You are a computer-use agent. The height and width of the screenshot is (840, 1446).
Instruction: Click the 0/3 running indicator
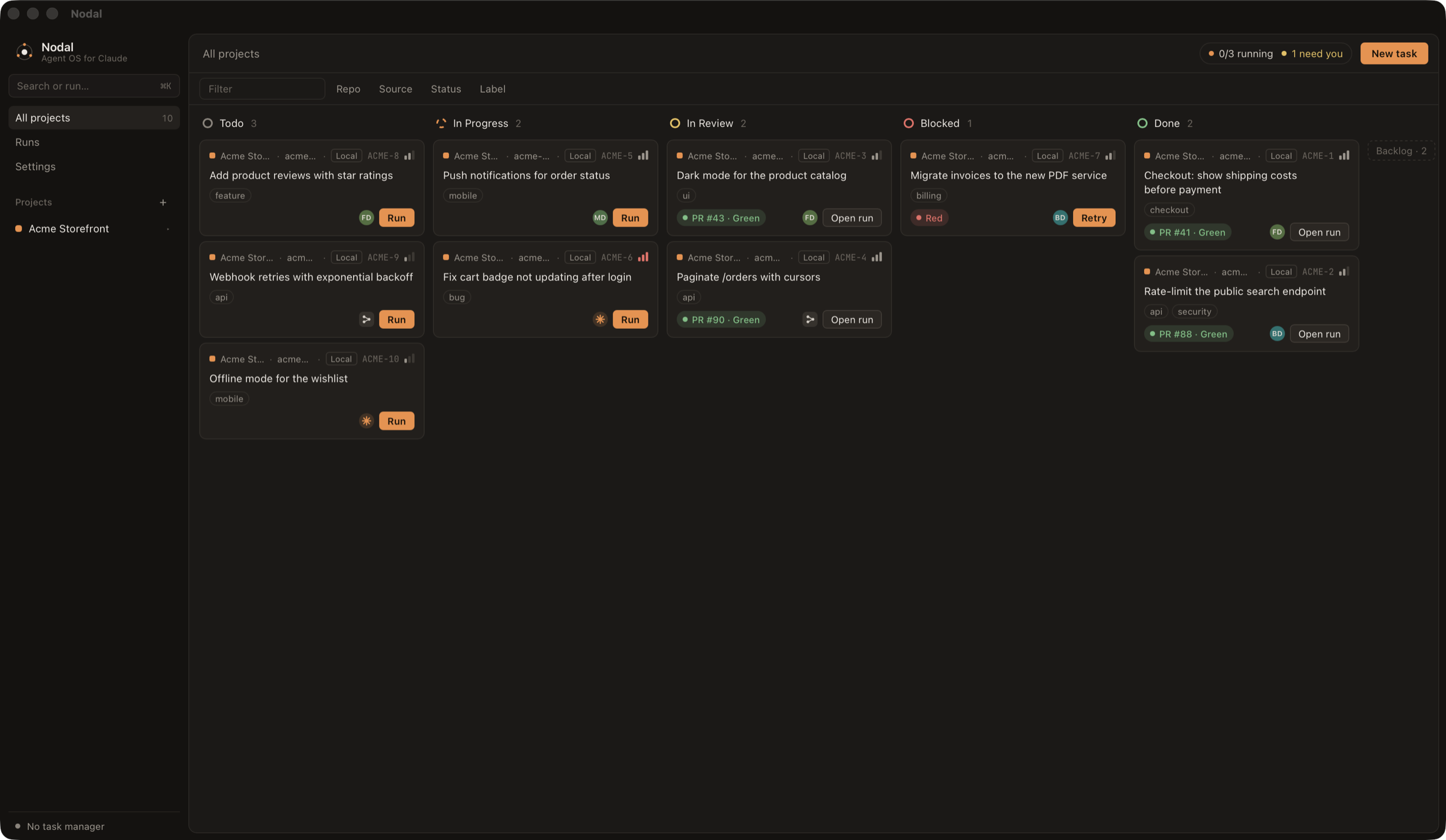coord(1240,54)
